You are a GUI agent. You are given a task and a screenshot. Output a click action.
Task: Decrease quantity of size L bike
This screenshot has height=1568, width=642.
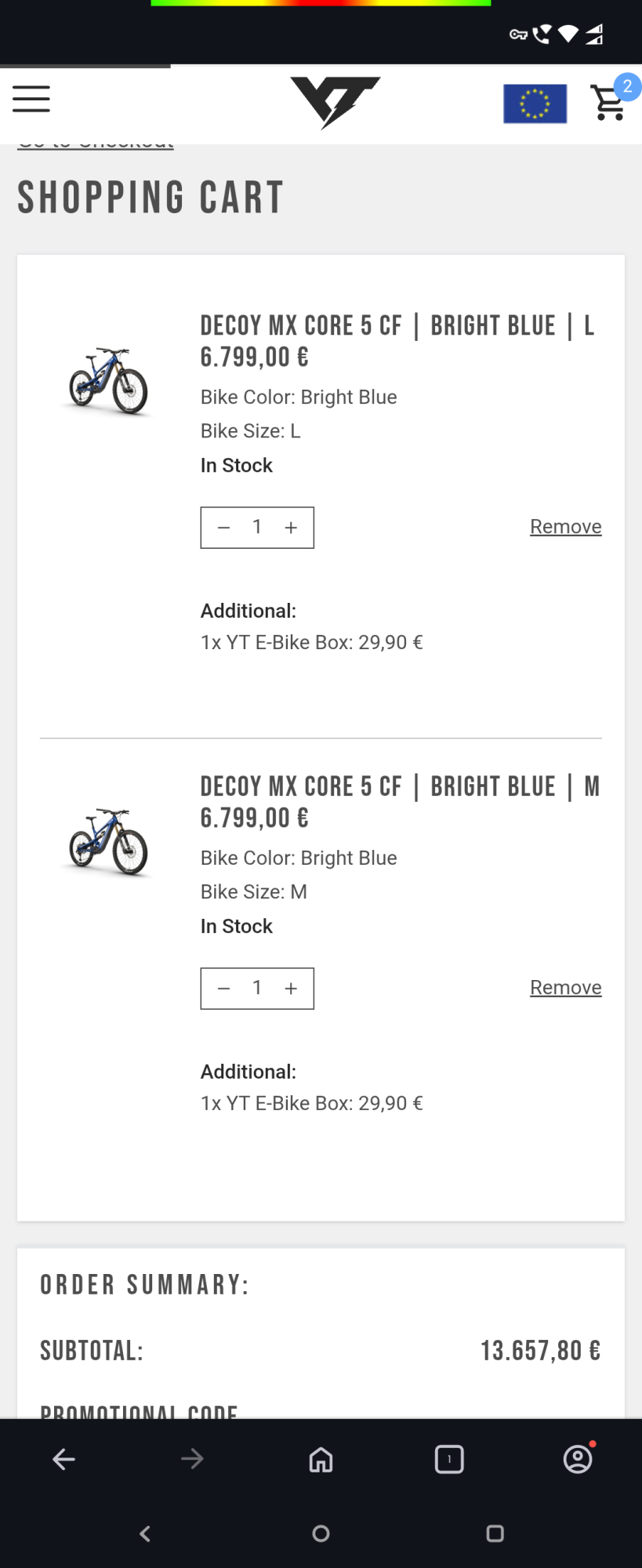223,528
